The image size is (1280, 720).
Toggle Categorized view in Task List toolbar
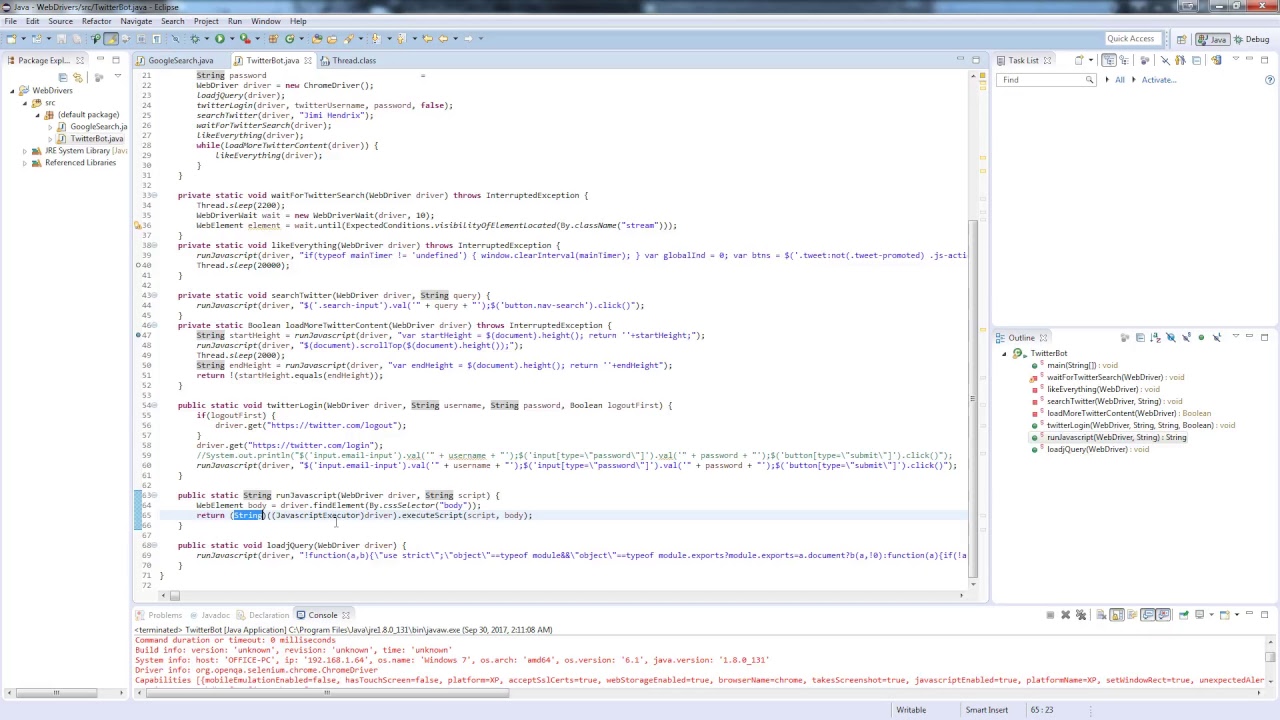click(x=1109, y=60)
